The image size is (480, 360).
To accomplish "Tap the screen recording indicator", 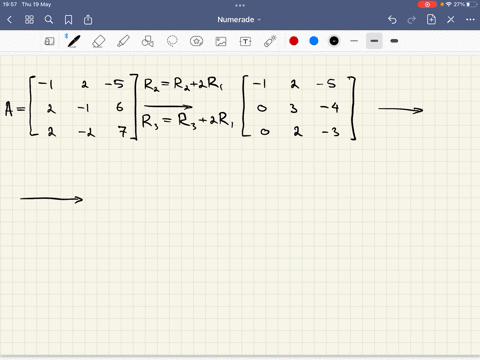I will [x=427, y=4].
